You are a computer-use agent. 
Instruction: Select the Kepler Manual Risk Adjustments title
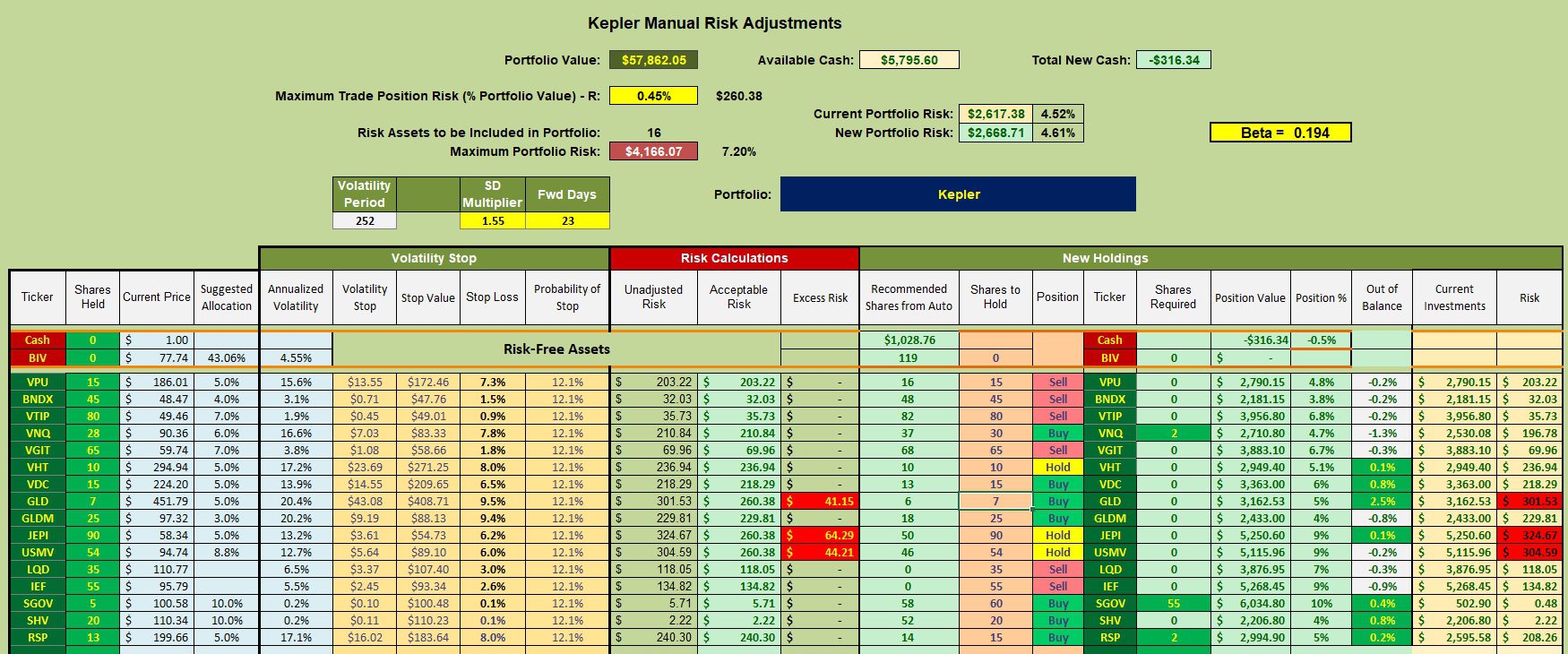click(714, 23)
